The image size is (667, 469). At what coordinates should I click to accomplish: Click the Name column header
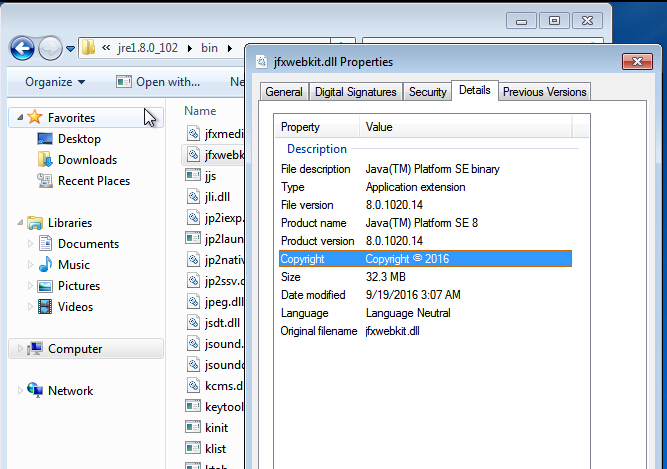tap(200, 111)
